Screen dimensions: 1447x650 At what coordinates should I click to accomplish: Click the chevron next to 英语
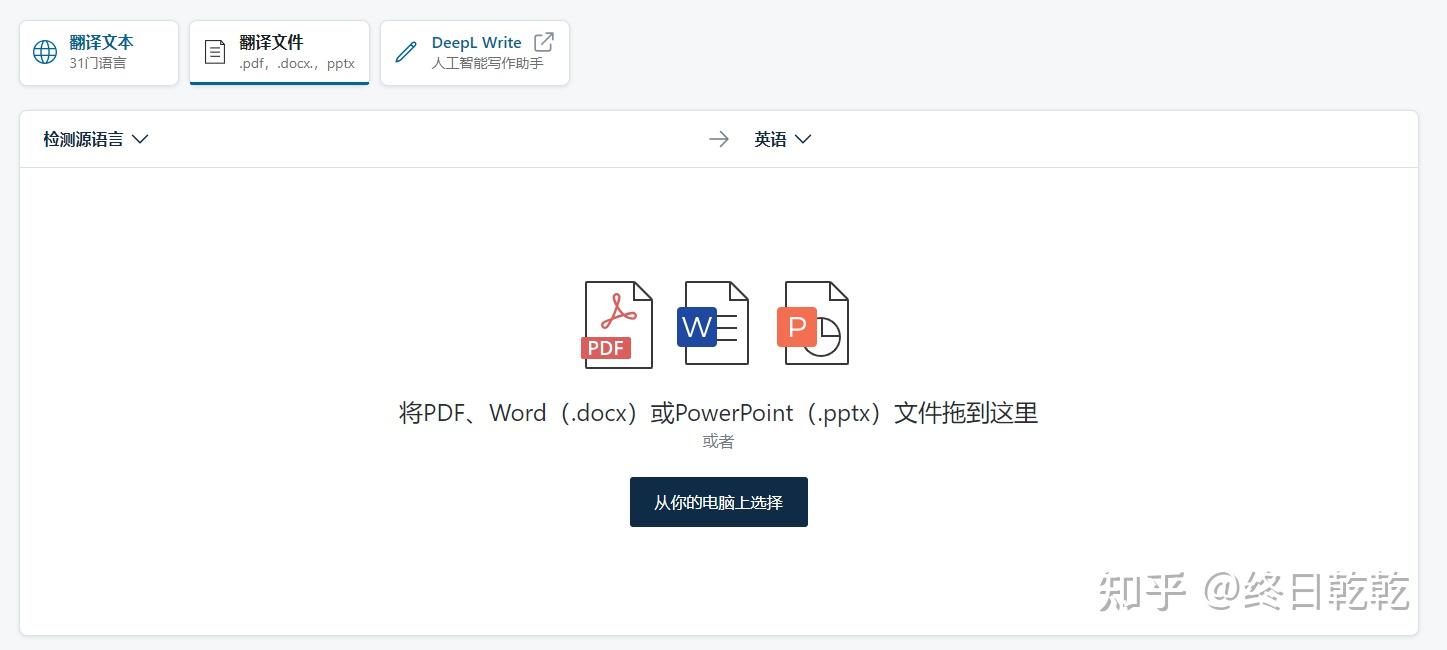[802, 139]
